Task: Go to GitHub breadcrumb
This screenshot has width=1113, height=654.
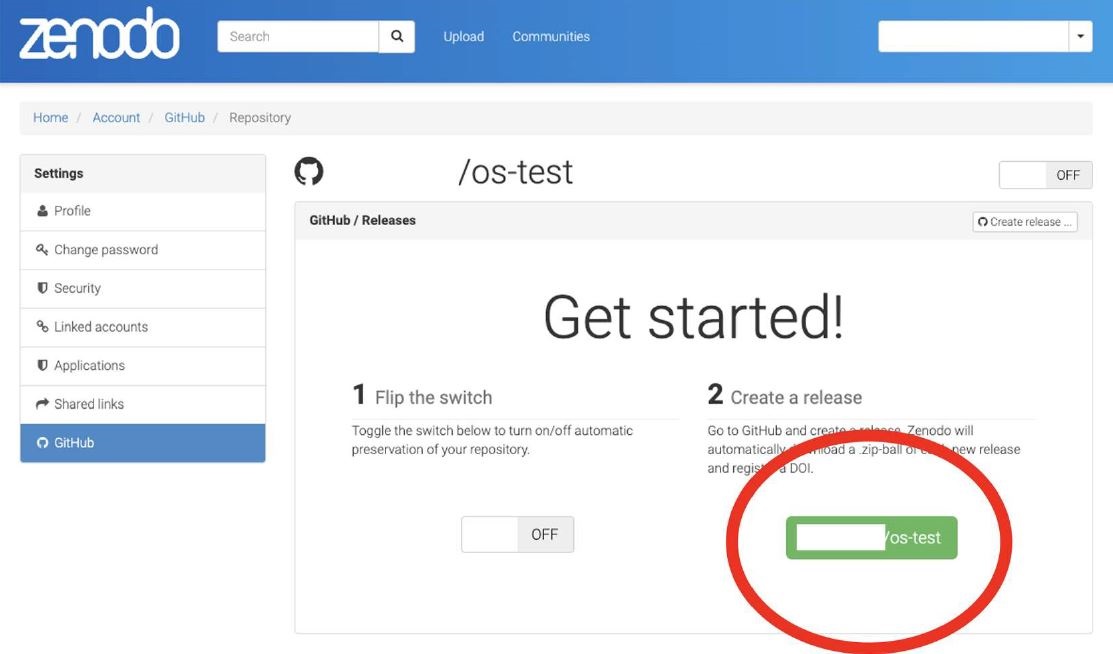Action: pos(185,118)
